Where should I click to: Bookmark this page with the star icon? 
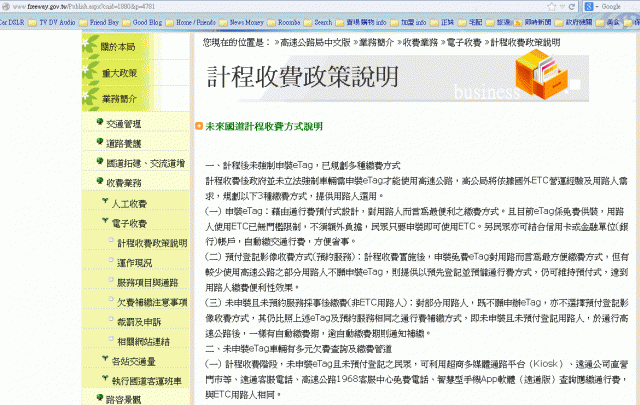pos(551,7)
